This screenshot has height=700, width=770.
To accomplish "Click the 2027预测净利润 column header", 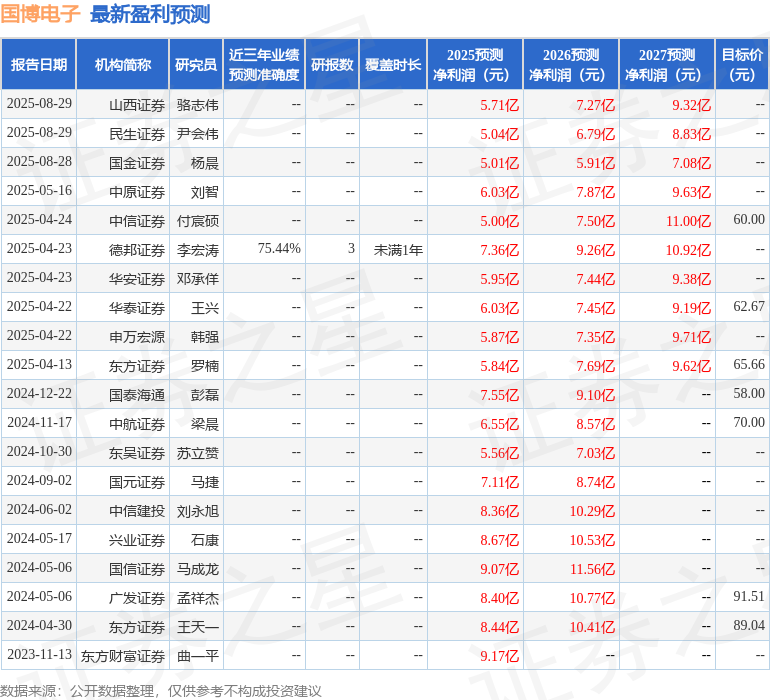I will 667,65.
